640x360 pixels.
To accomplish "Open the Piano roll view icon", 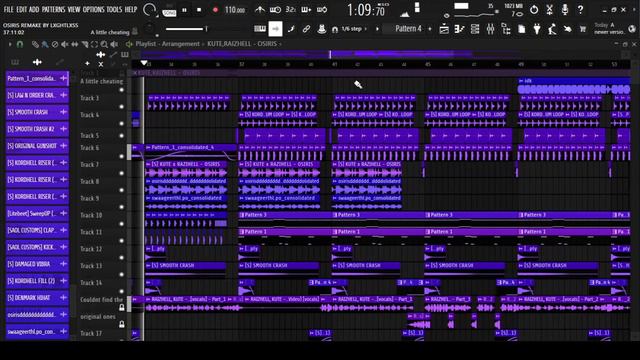I will 460,29.
